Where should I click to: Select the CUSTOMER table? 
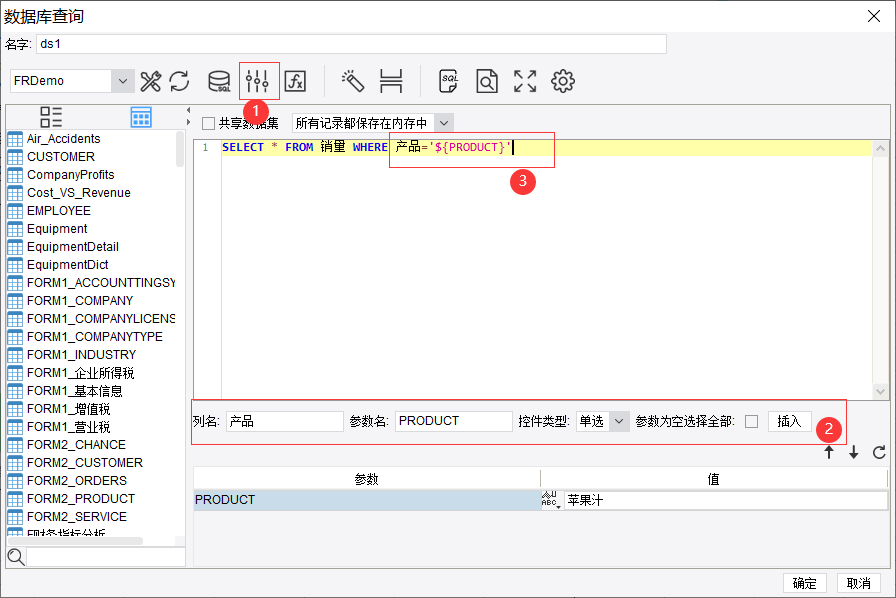click(x=61, y=157)
